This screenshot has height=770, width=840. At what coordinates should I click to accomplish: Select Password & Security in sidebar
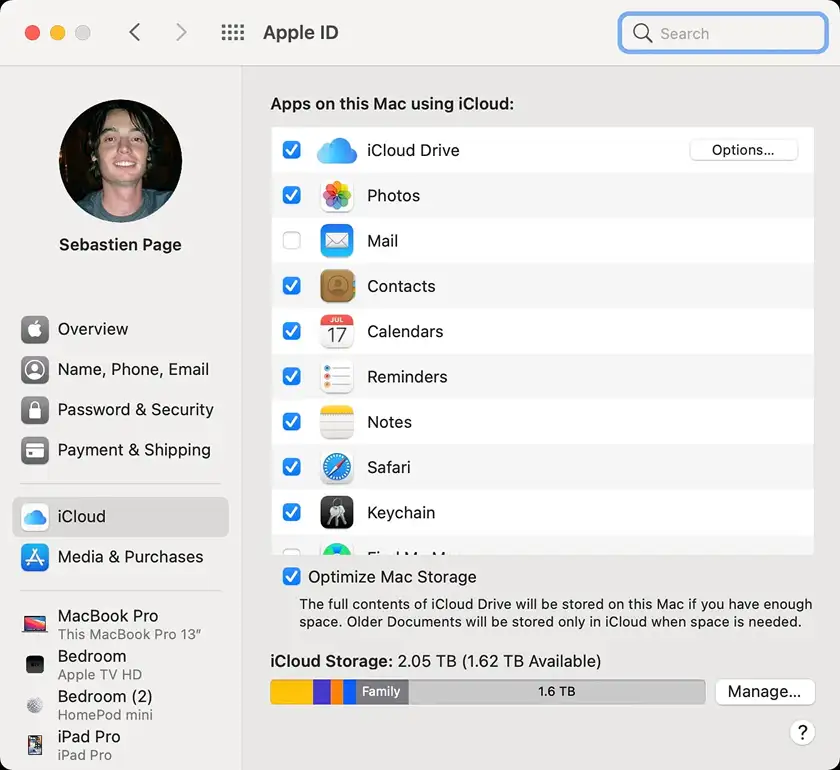click(x=135, y=410)
